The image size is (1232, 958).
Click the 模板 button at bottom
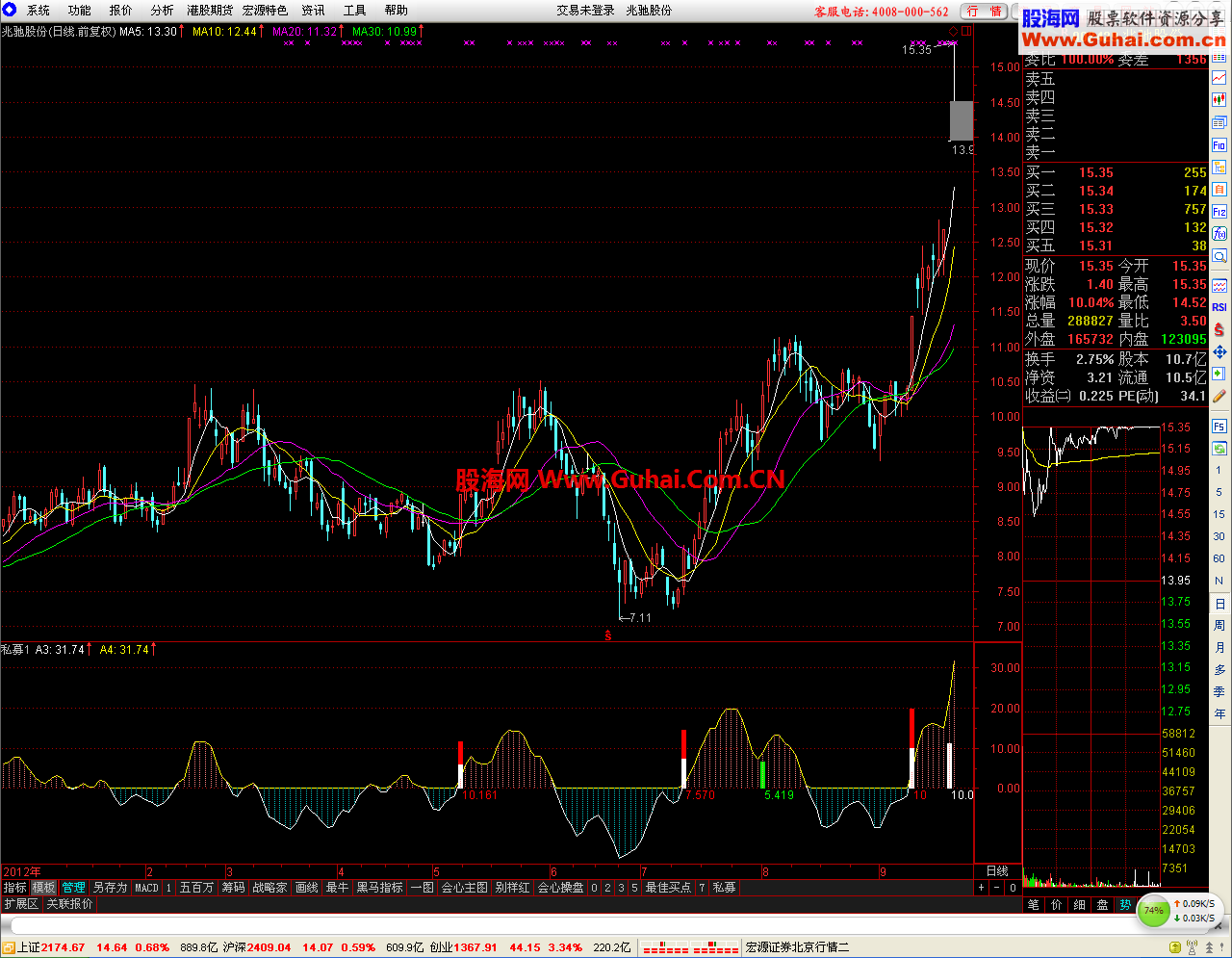tap(44, 888)
